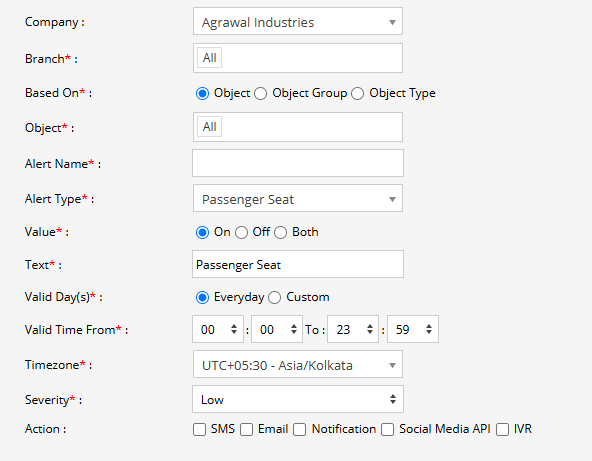The height and width of the screenshot is (461, 592).
Task: Enable the Notification action checkbox
Action: [299, 429]
